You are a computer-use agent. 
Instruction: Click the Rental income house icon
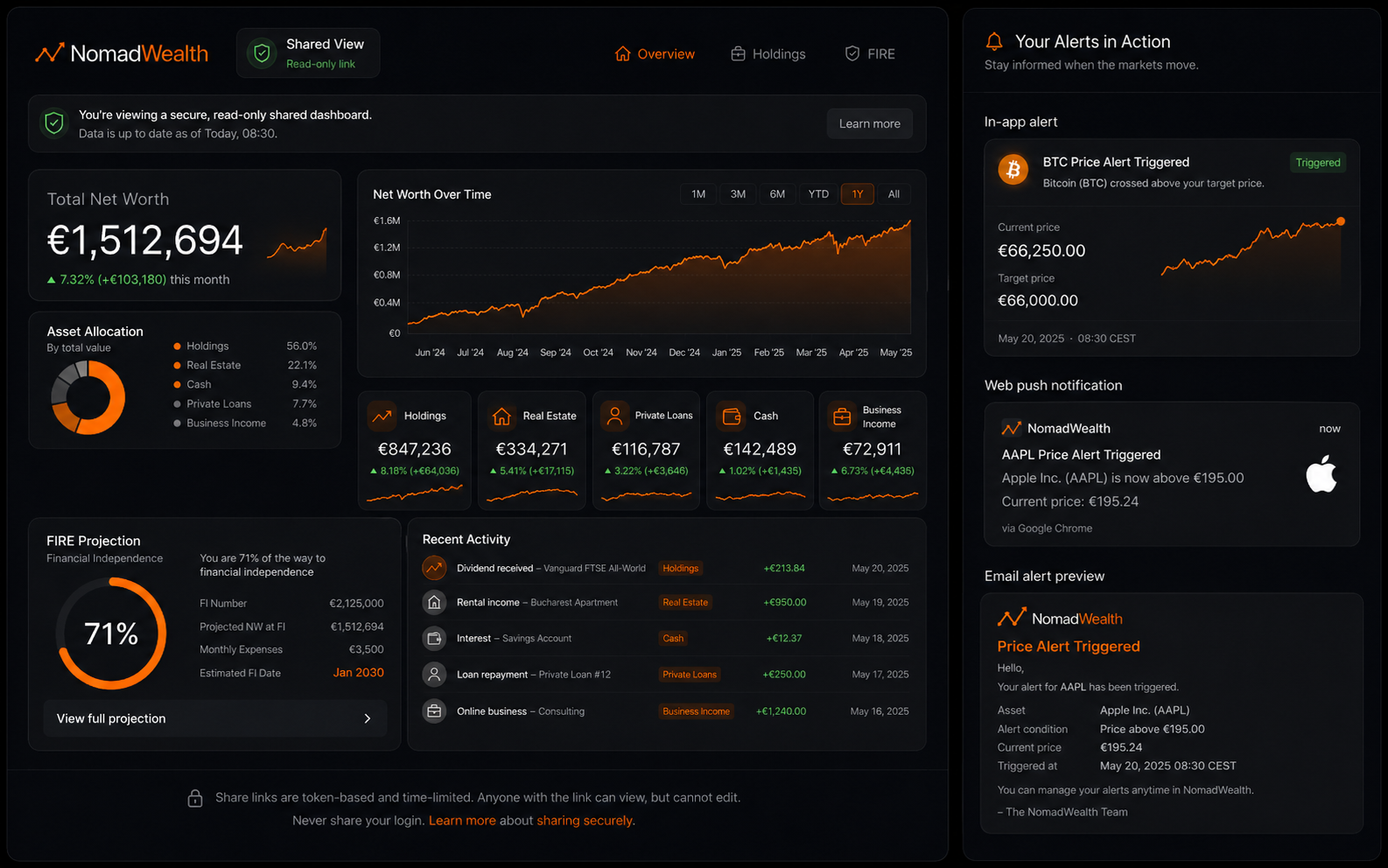tap(434, 602)
